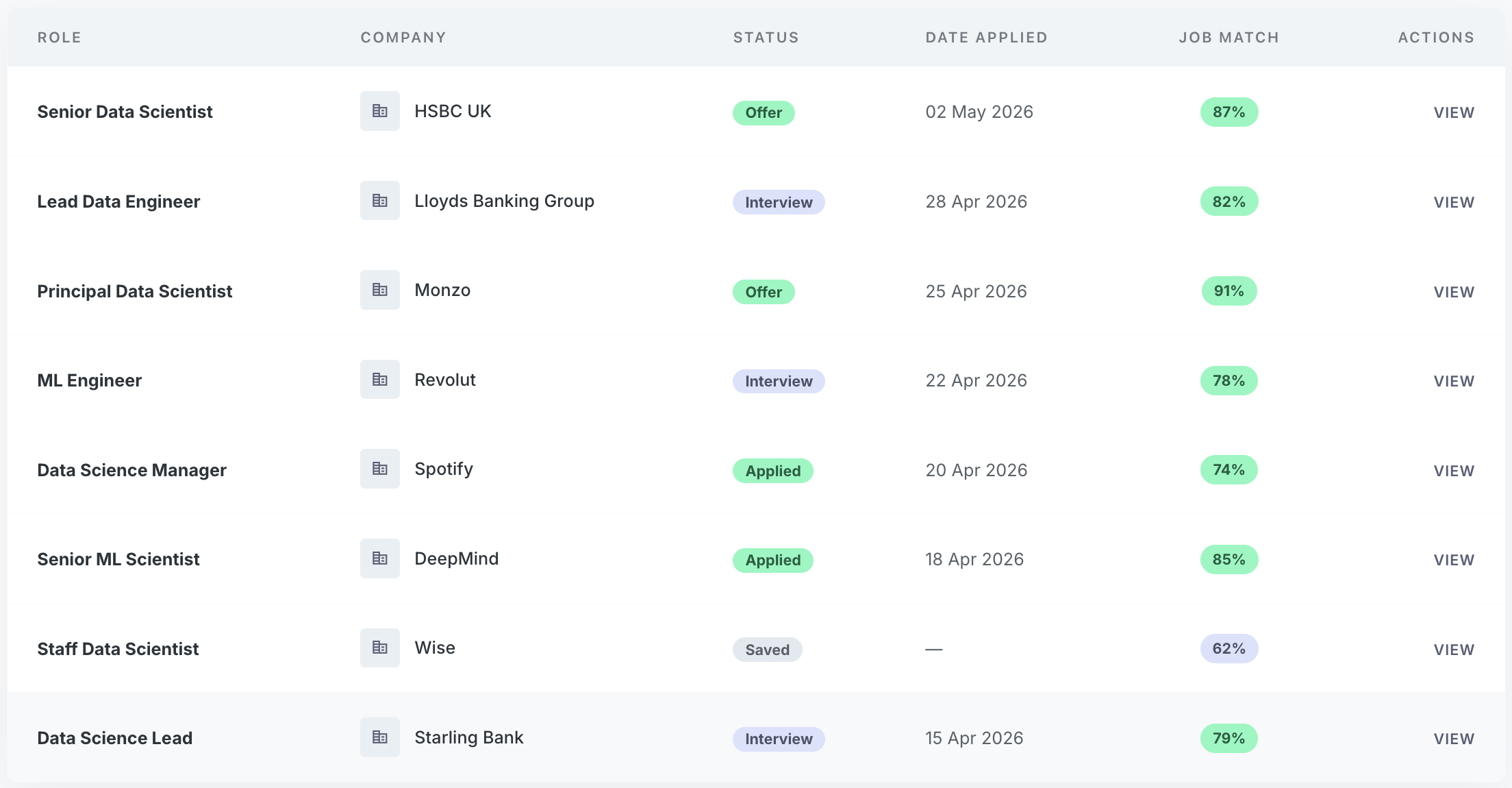
Task: Select the Lead Data Engineer role title
Action: click(118, 201)
